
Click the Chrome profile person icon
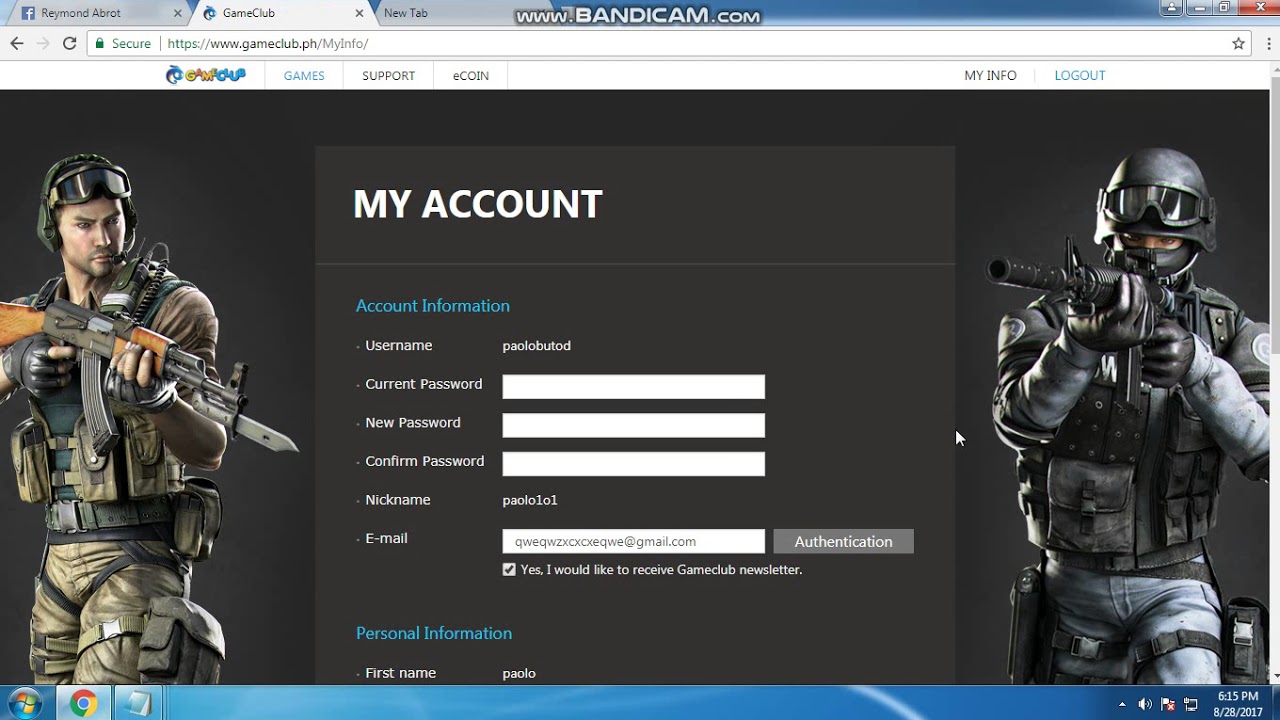click(x=1172, y=8)
